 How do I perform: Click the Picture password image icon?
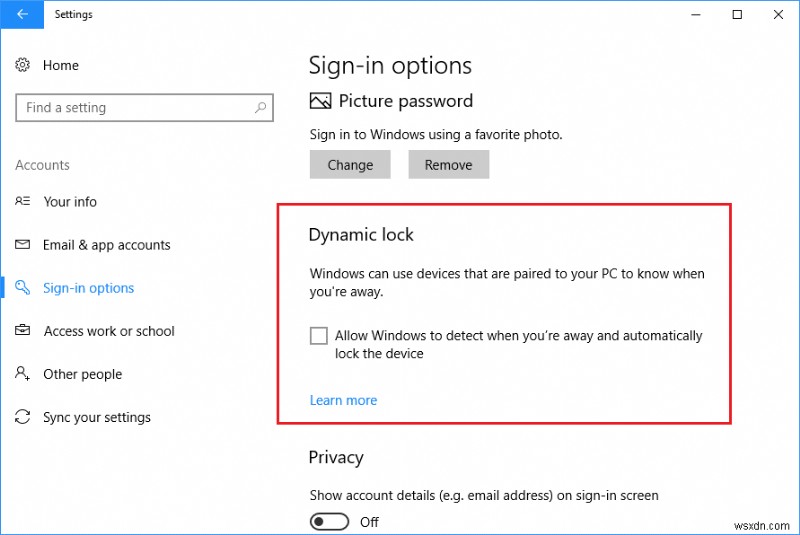(x=320, y=101)
